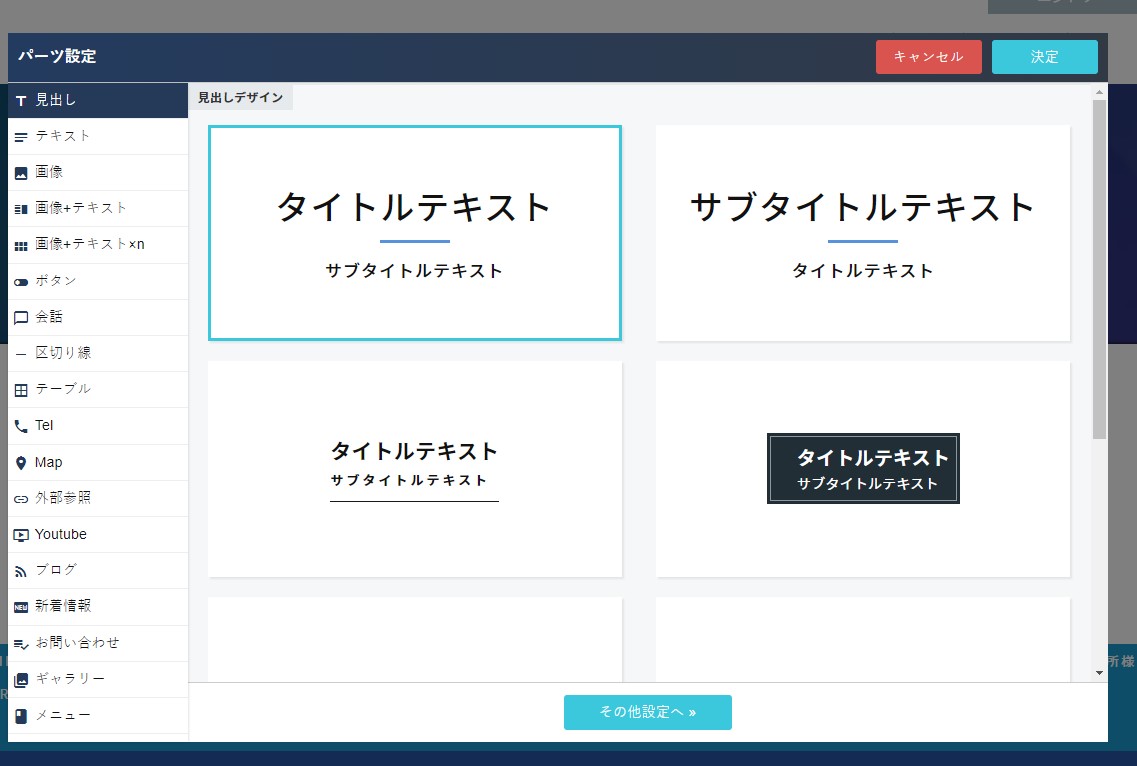Click the その他設定へ button

click(647, 712)
